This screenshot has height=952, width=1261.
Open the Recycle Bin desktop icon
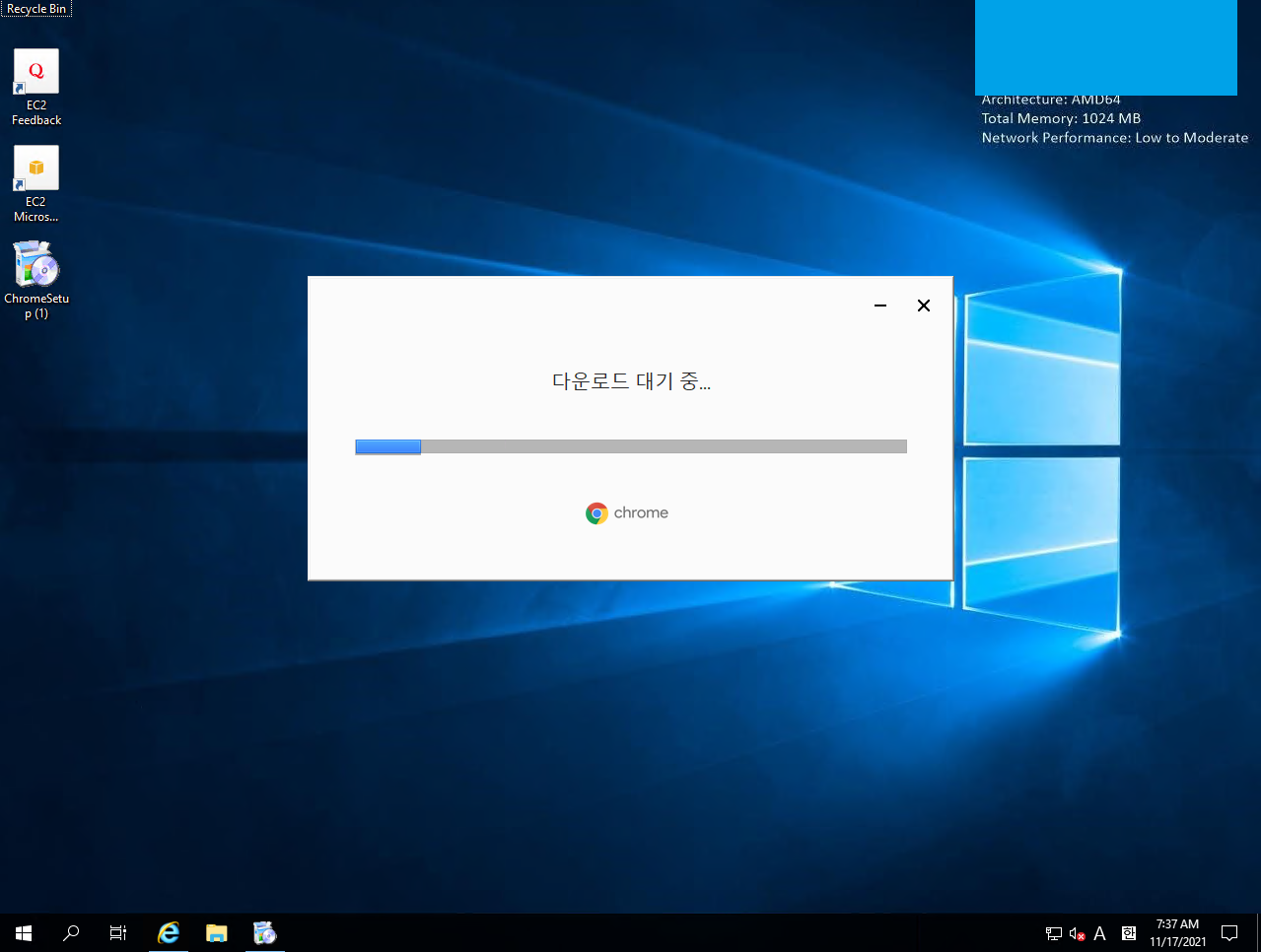35,9
